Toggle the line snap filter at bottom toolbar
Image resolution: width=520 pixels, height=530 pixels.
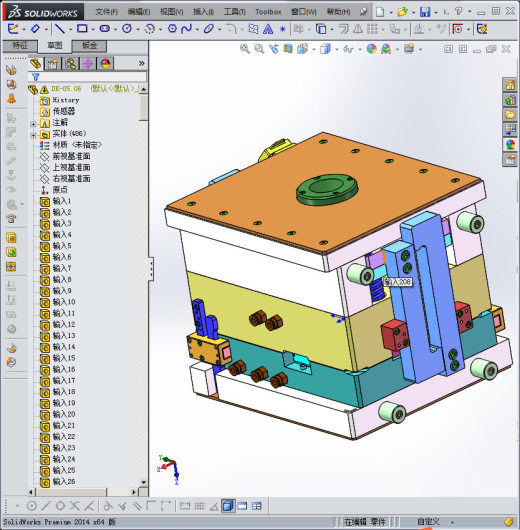[46, 506]
